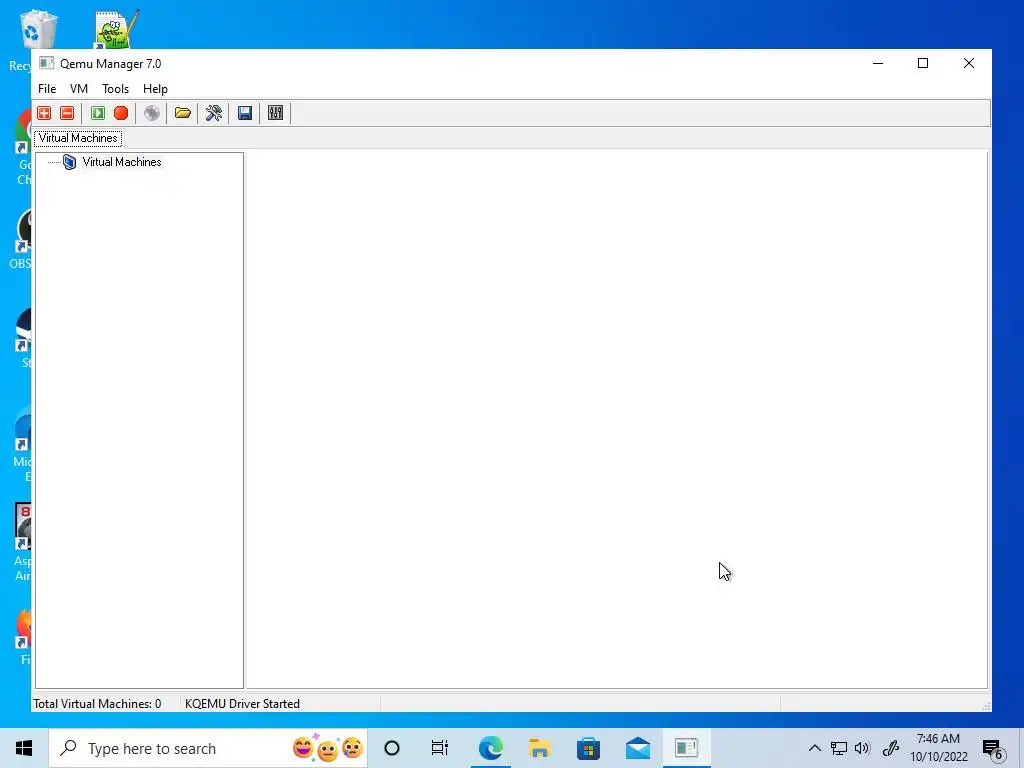Click the green play start VM icon
This screenshot has height=768, width=1024.
(x=98, y=113)
